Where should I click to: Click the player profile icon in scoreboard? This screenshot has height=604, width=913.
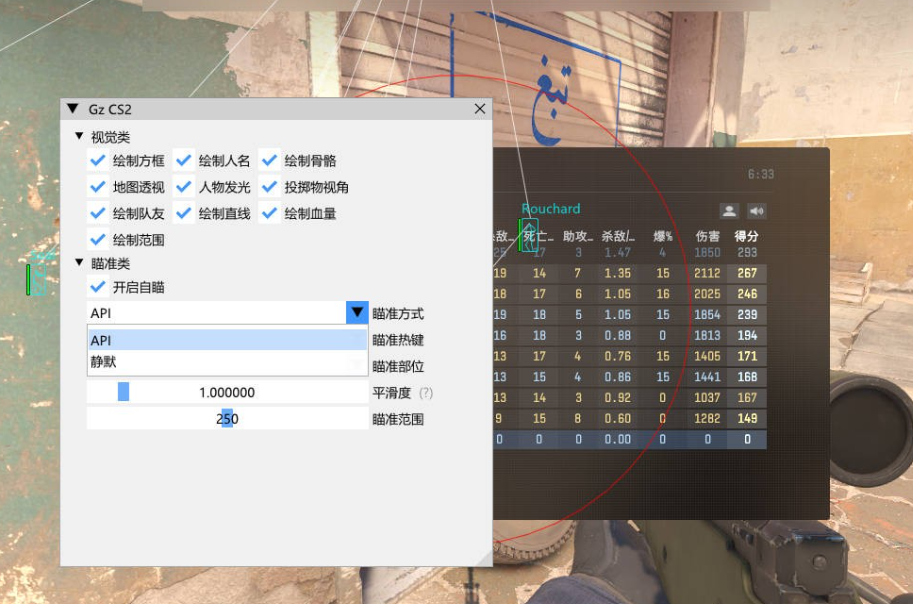(x=729, y=211)
